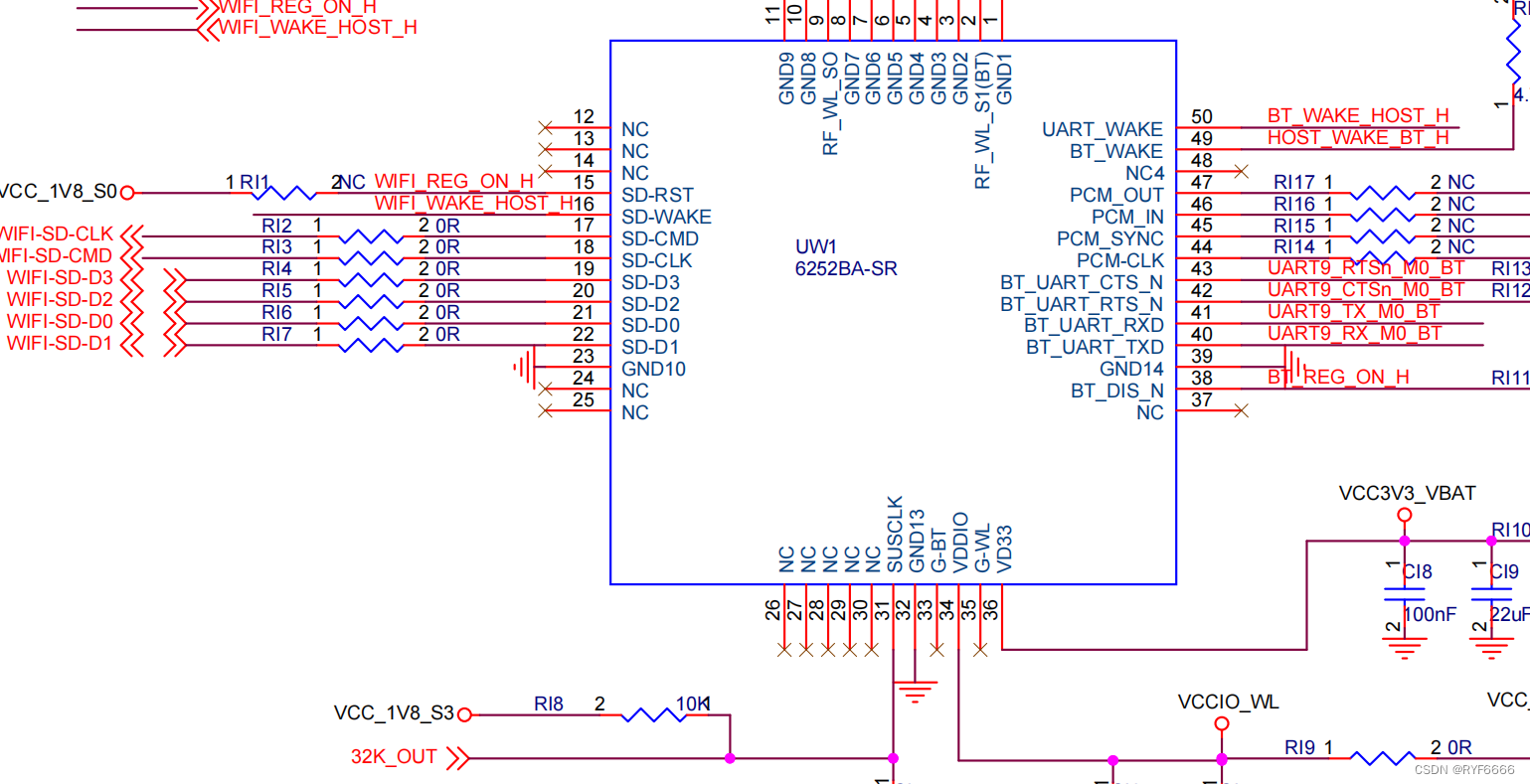1530x784 pixels.
Task: Click the NC4 pin name
Action: tap(1144, 174)
